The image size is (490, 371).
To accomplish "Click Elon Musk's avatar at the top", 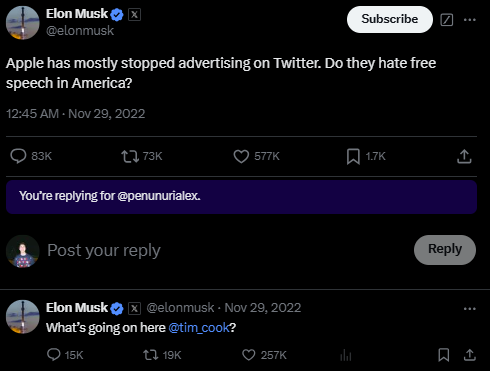I will coord(23,23).
